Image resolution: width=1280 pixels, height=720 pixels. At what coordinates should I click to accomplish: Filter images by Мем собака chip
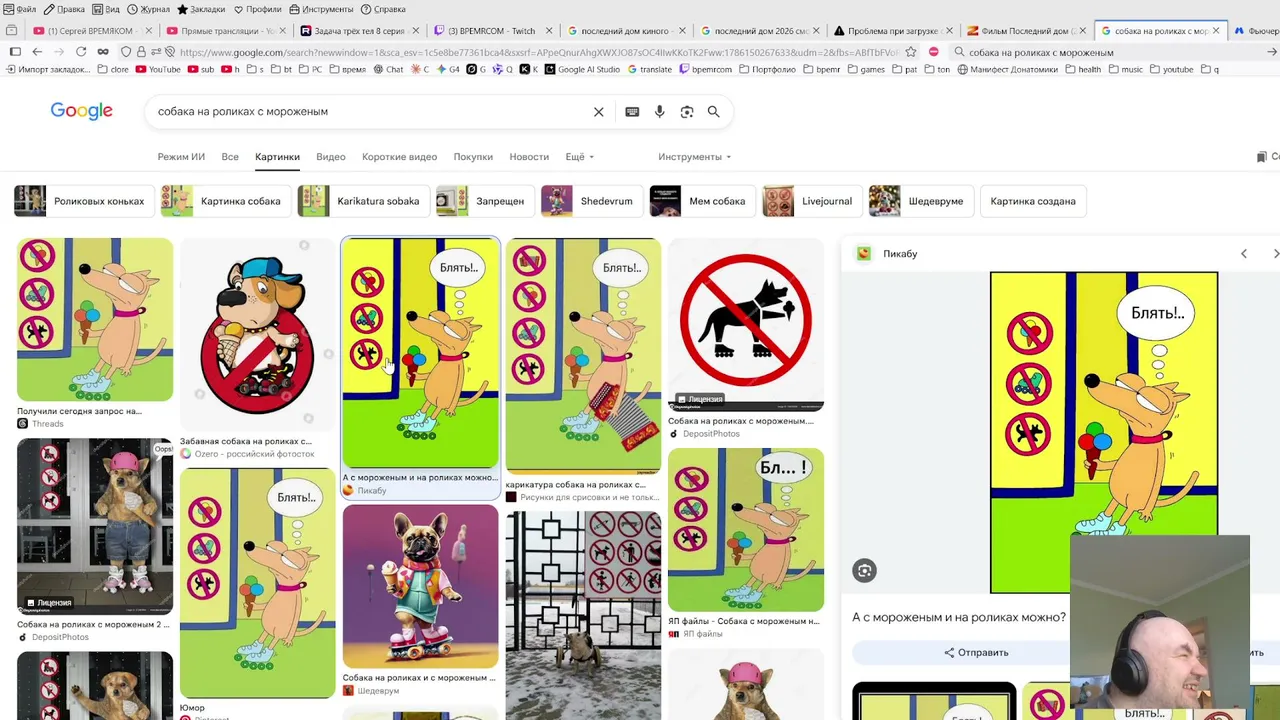702,201
